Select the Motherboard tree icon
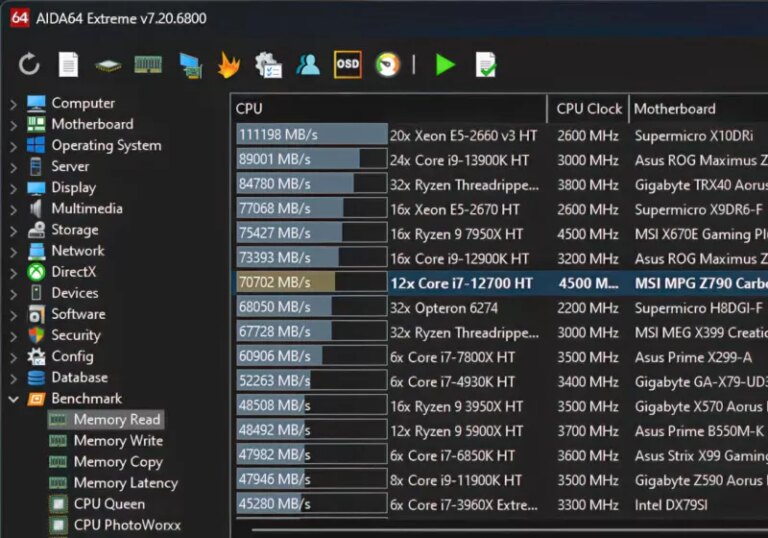This screenshot has height=538, width=768. pos(36,124)
